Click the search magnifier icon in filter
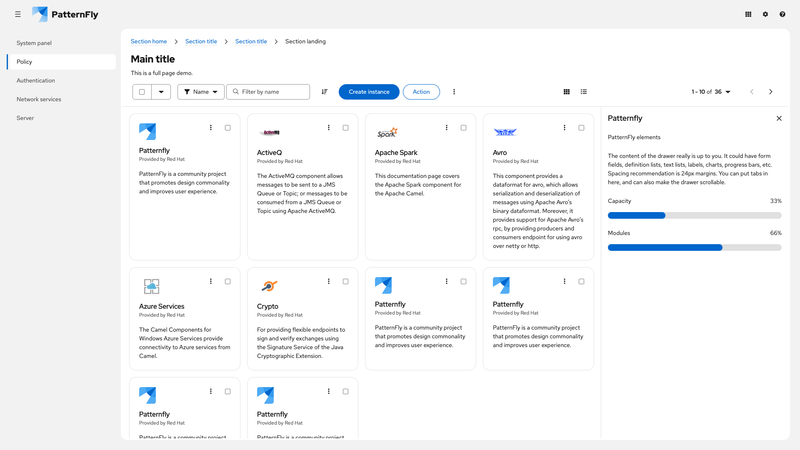Screen dimensions: 800x450 coord(236,92)
